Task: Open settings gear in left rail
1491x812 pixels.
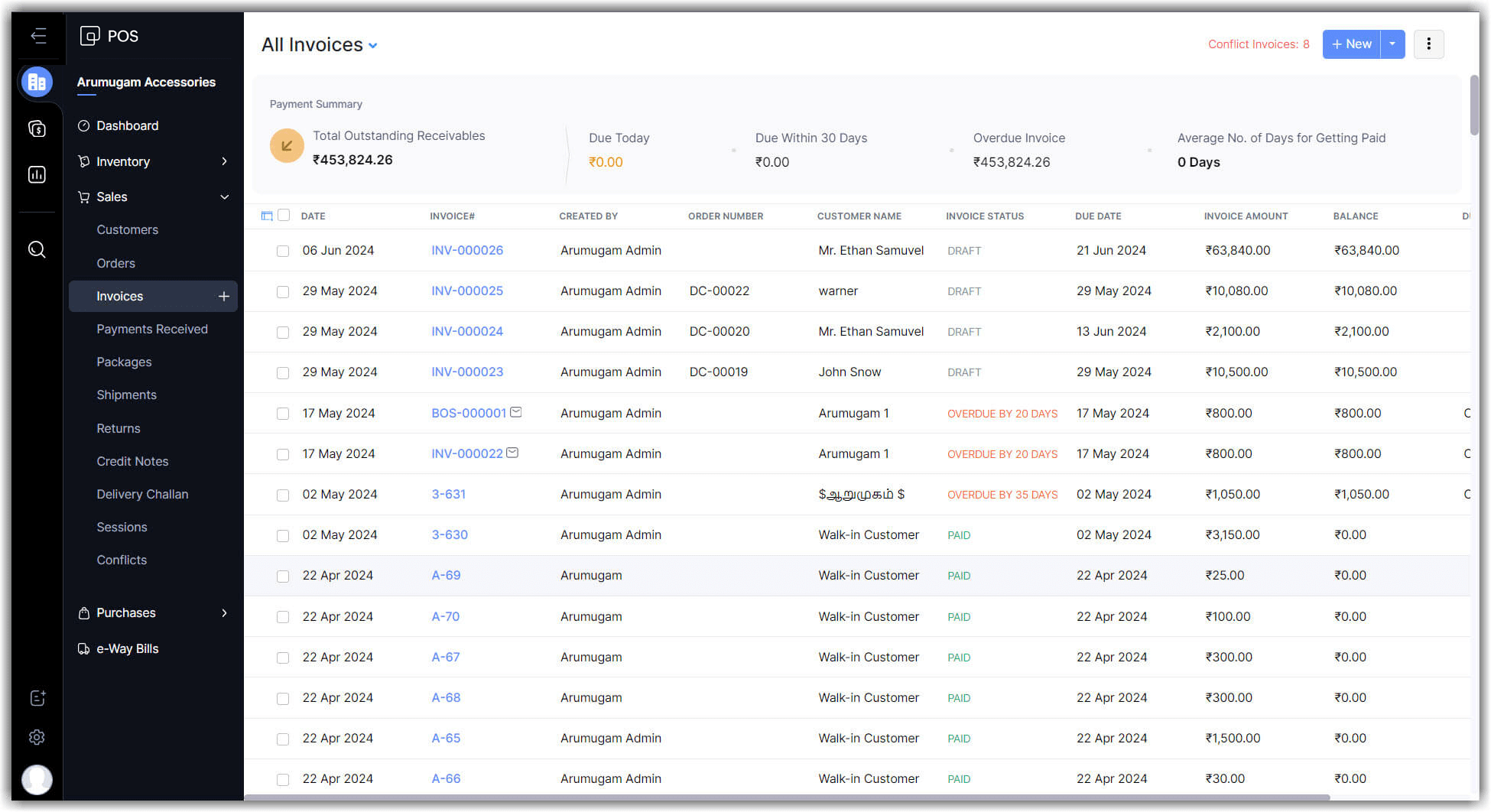Action: pyautogui.click(x=37, y=737)
